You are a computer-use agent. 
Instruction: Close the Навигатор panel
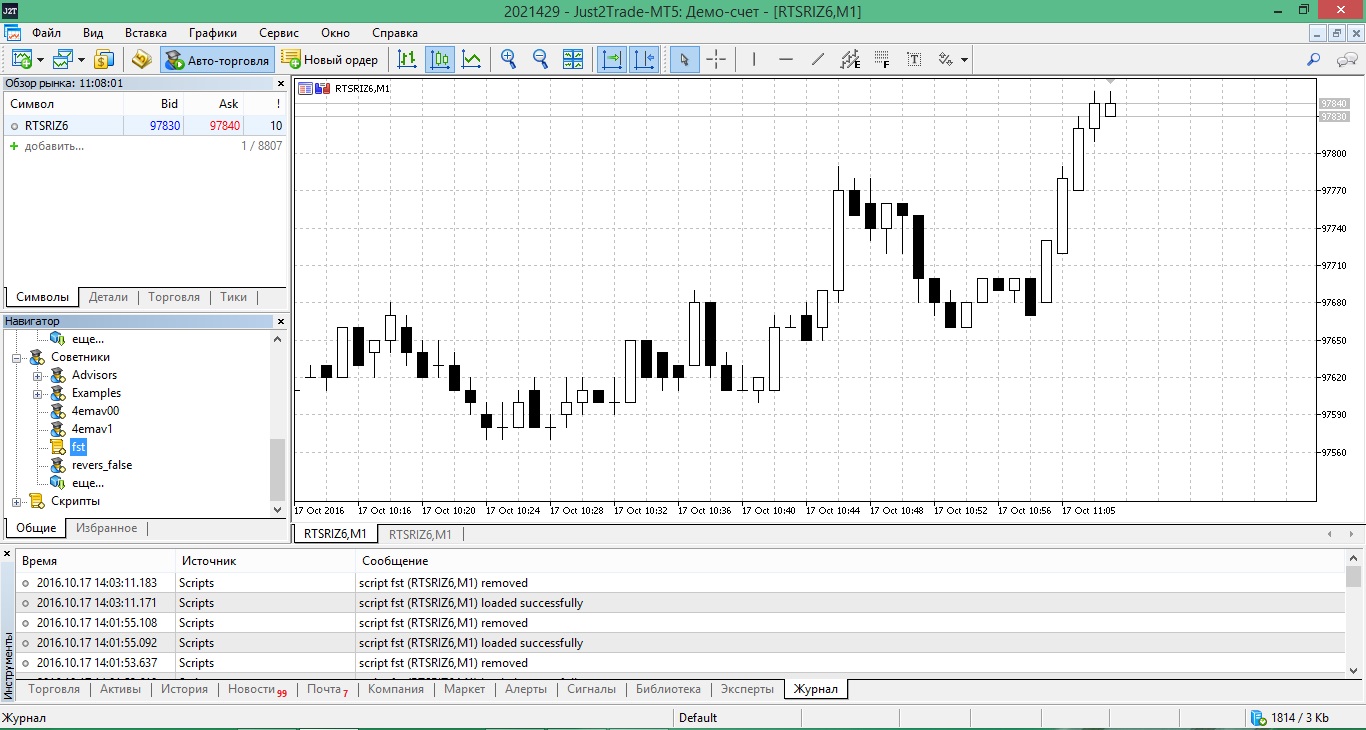pyautogui.click(x=281, y=321)
